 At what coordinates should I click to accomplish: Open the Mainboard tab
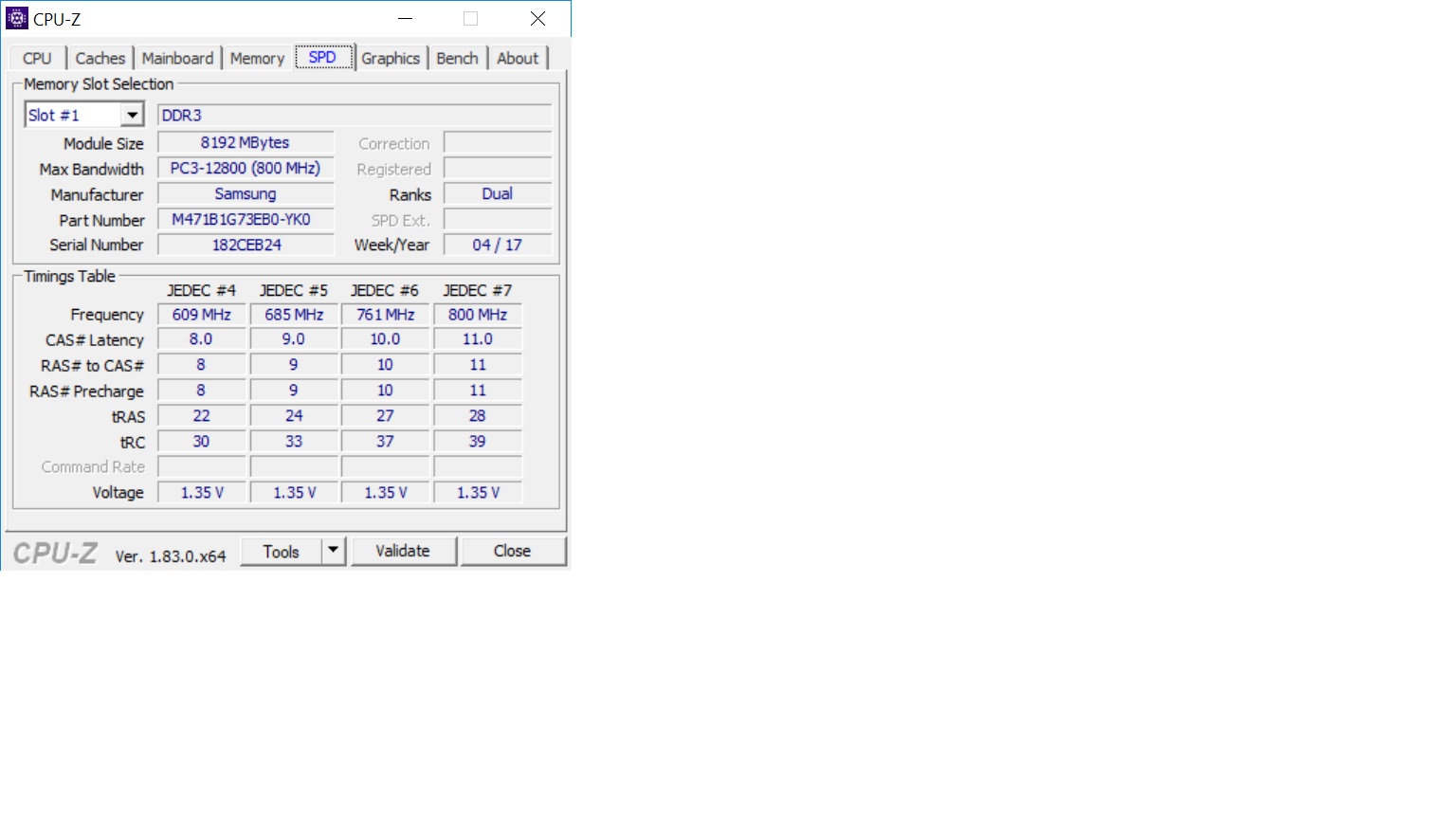coord(177,59)
